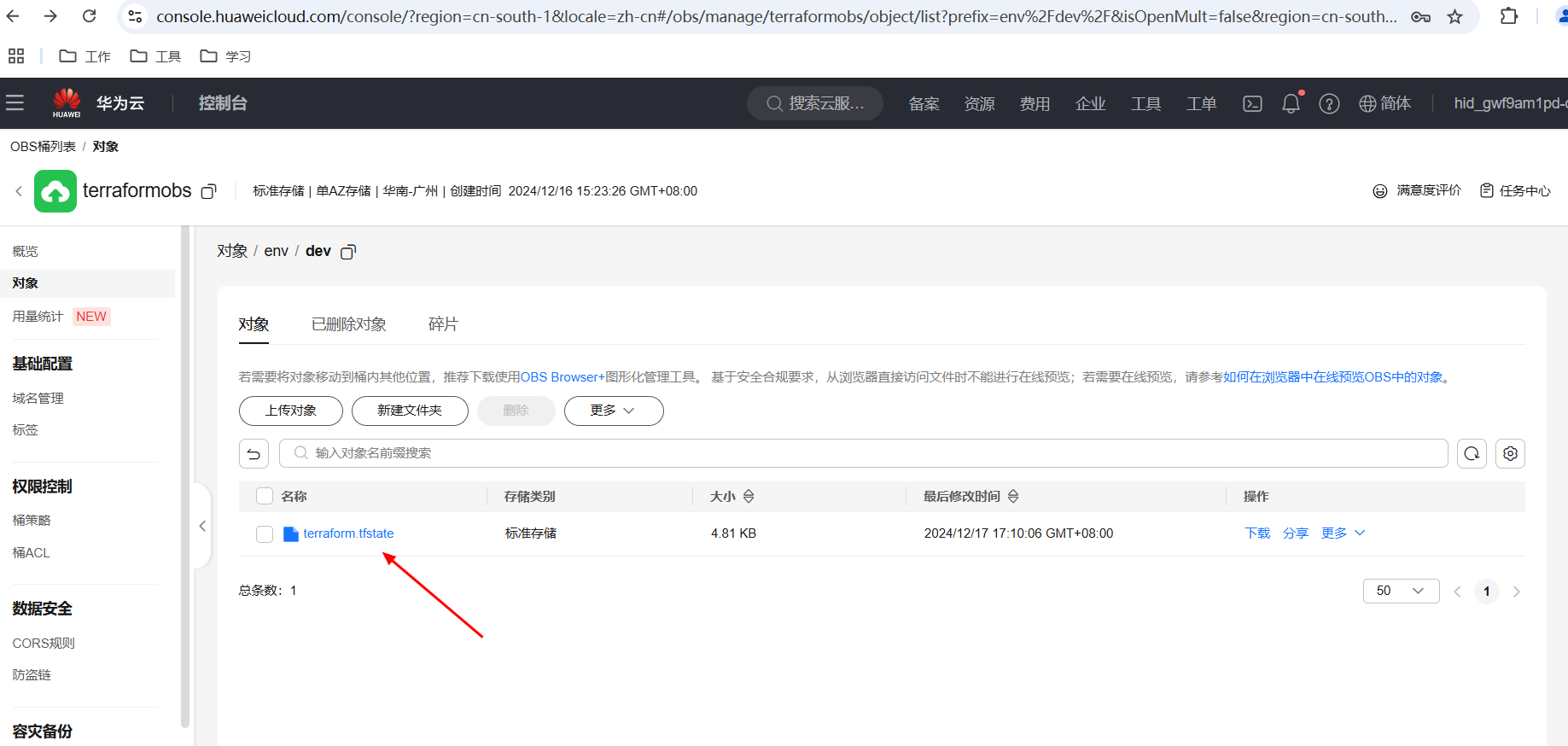The height and width of the screenshot is (746, 1568).
Task: Open the help question mark icon
Action: pyautogui.click(x=1329, y=103)
